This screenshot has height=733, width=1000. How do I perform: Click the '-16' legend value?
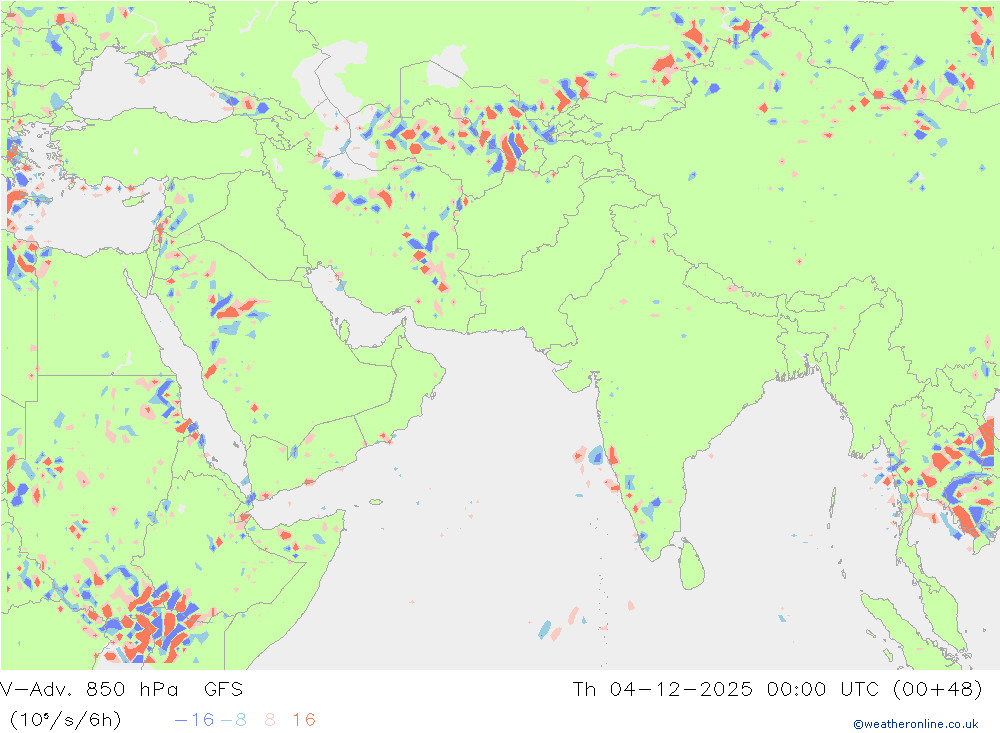[x=195, y=720]
